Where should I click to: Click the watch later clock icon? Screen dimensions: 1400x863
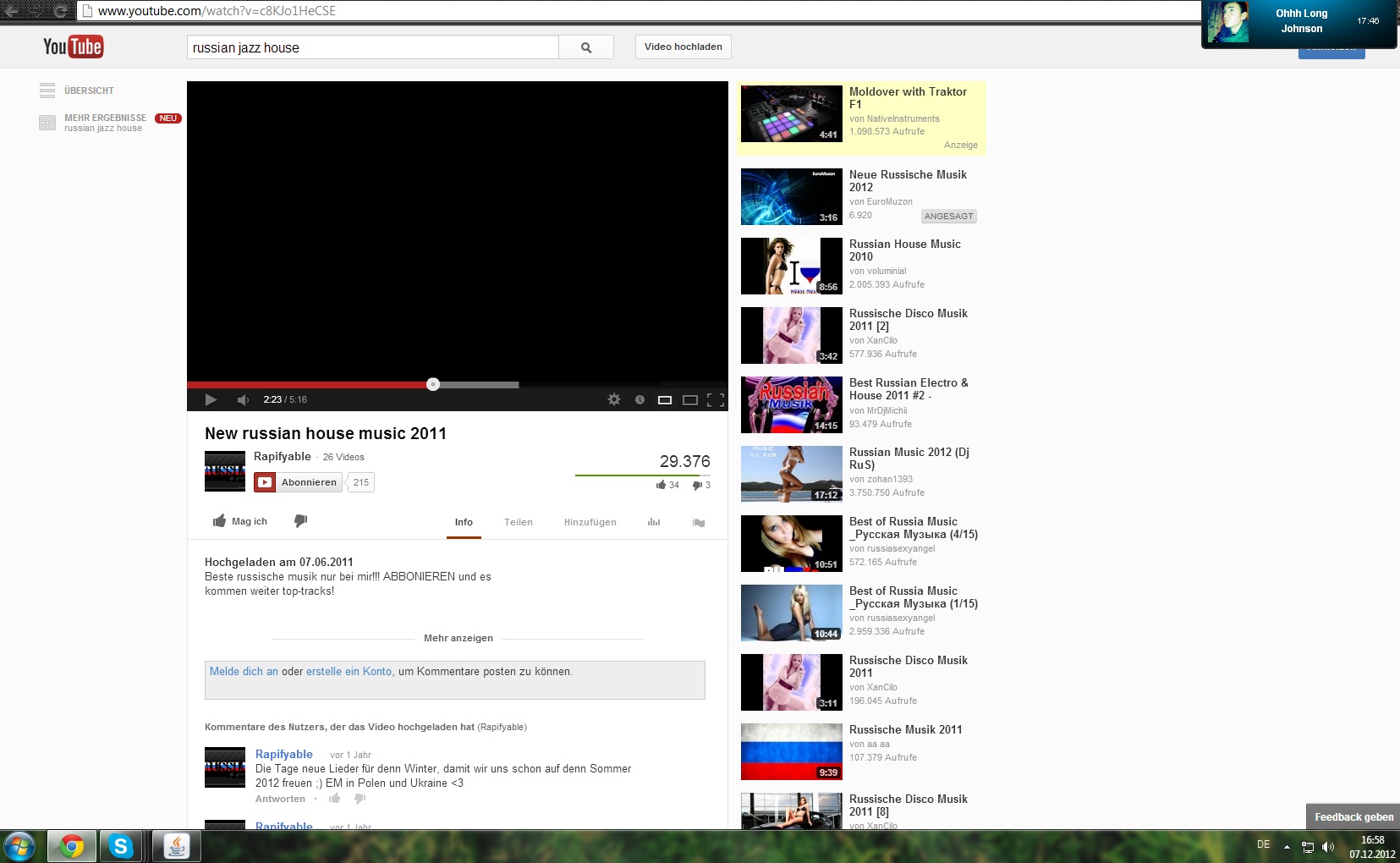tap(640, 399)
